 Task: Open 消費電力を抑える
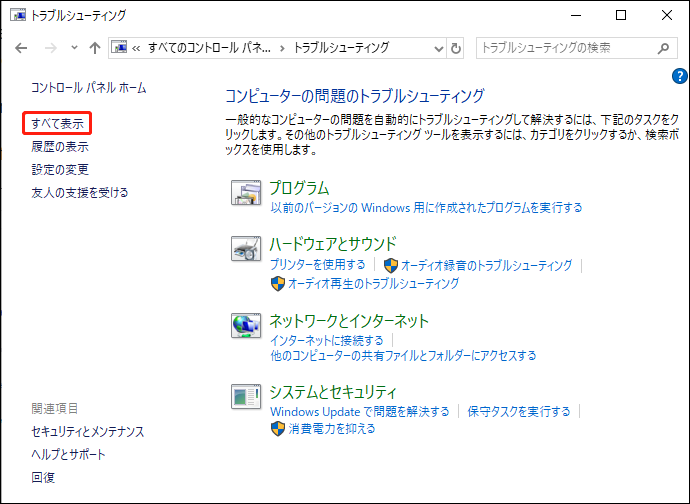332,428
